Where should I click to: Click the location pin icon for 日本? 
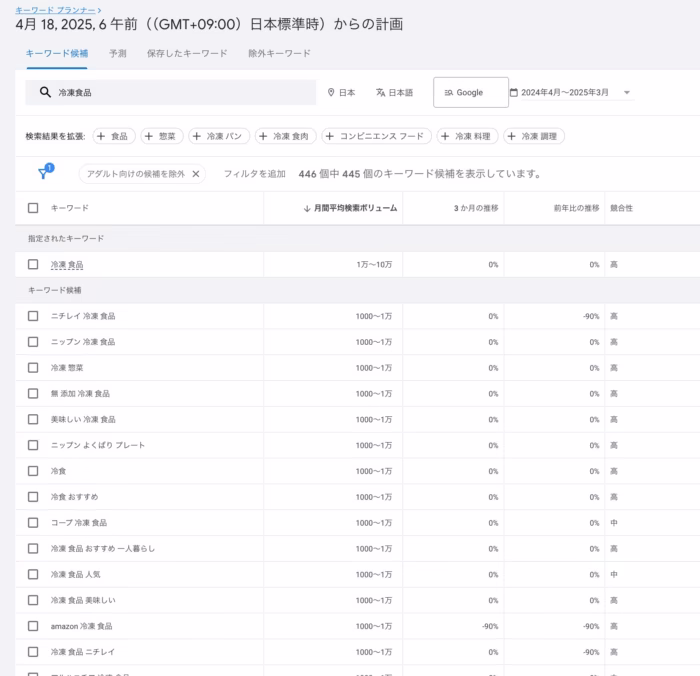point(331,92)
